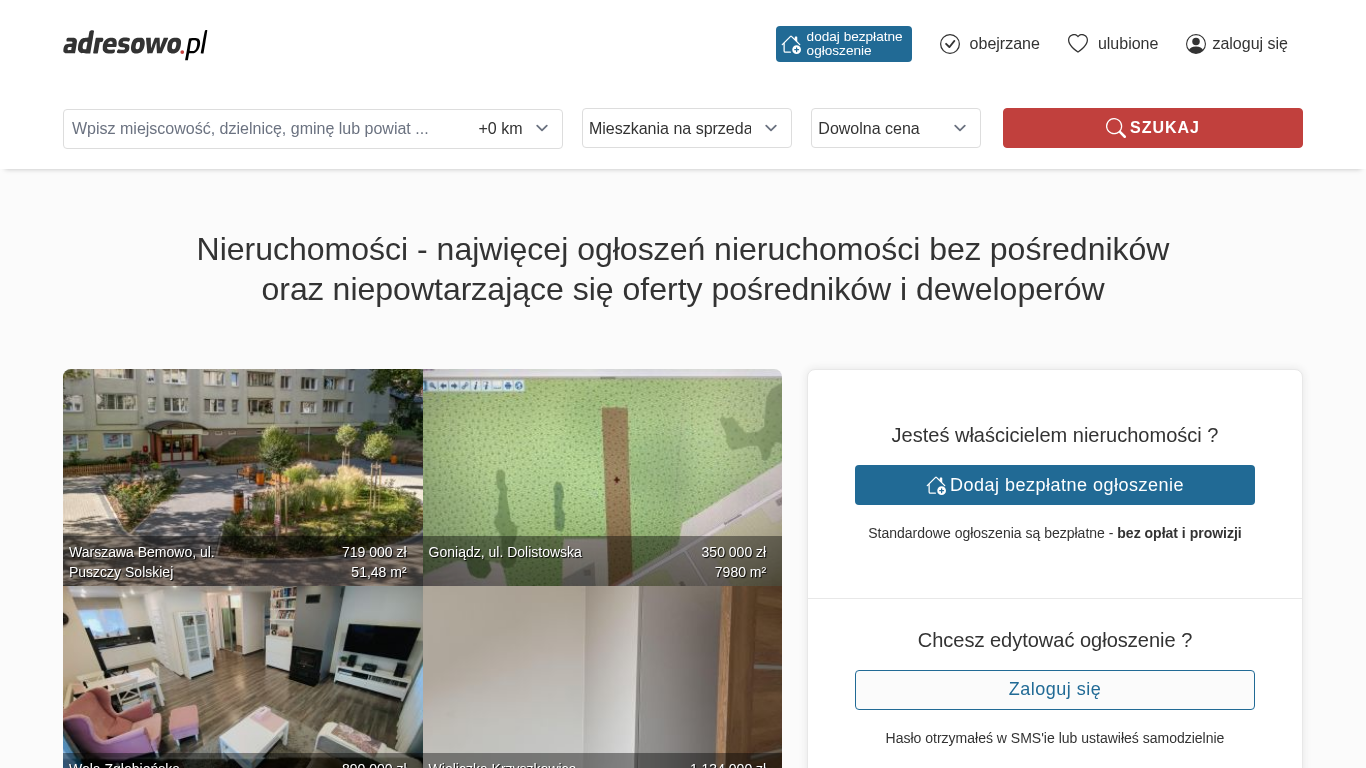The image size is (1366, 768).
Task: Open the Goniądz, ul. Dolistowska listing
Action: 602,460
